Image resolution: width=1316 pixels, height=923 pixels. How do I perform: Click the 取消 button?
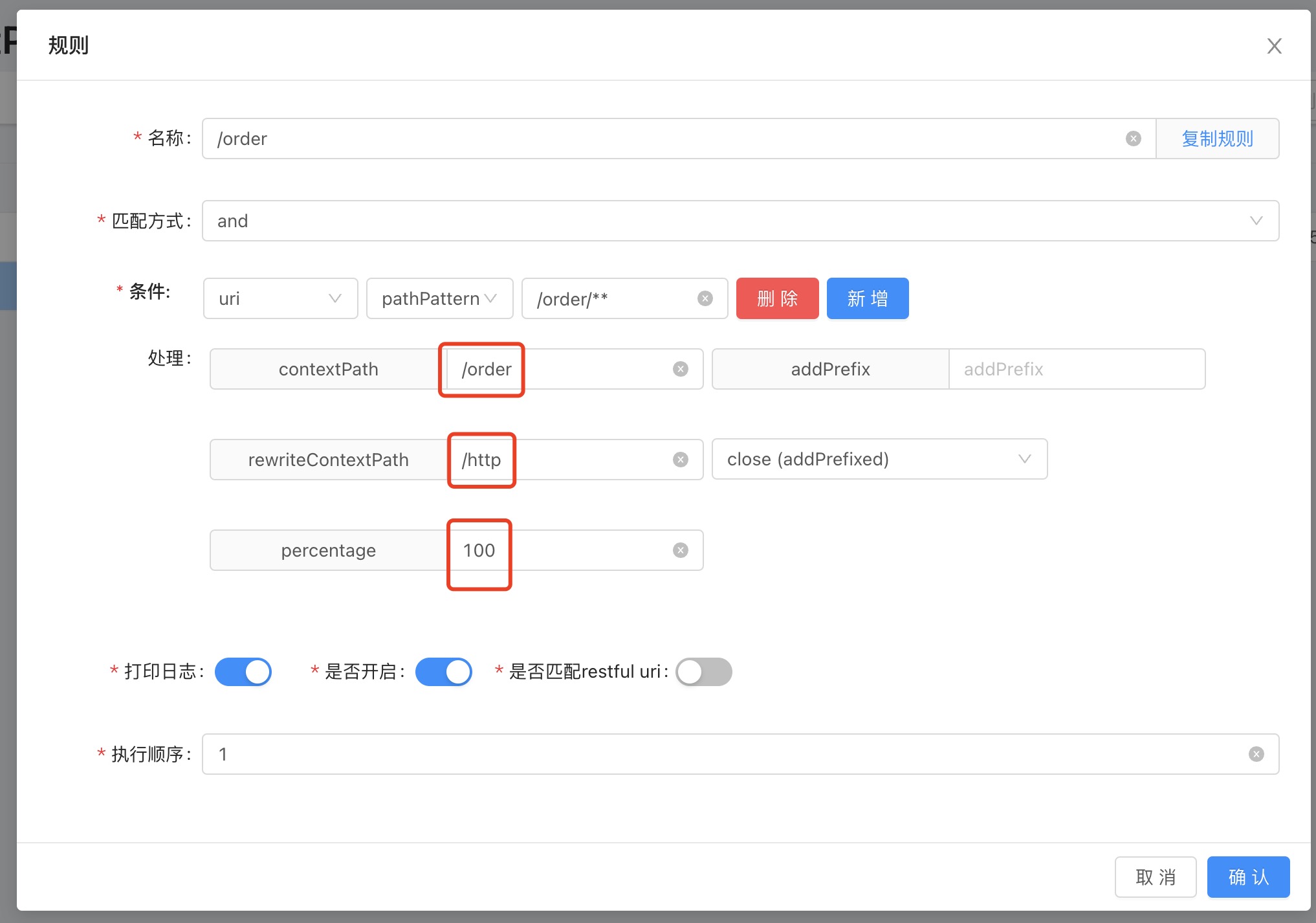click(x=1156, y=877)
